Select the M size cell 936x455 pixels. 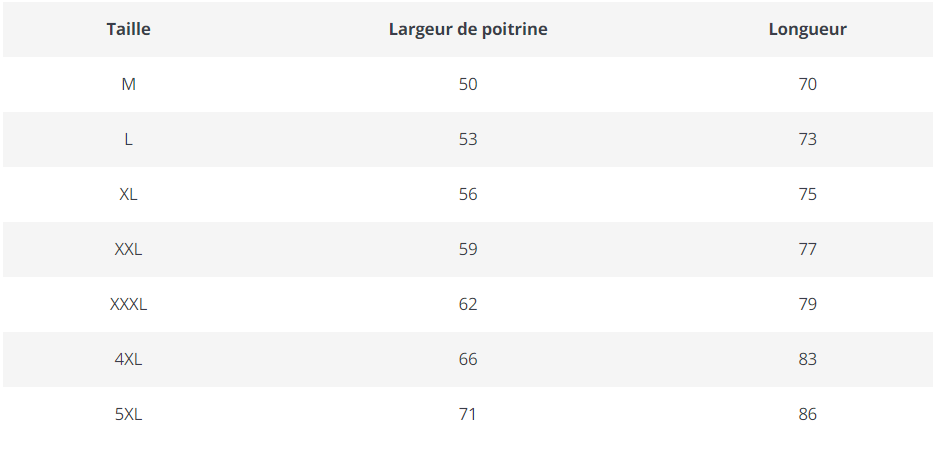[128, 84]
